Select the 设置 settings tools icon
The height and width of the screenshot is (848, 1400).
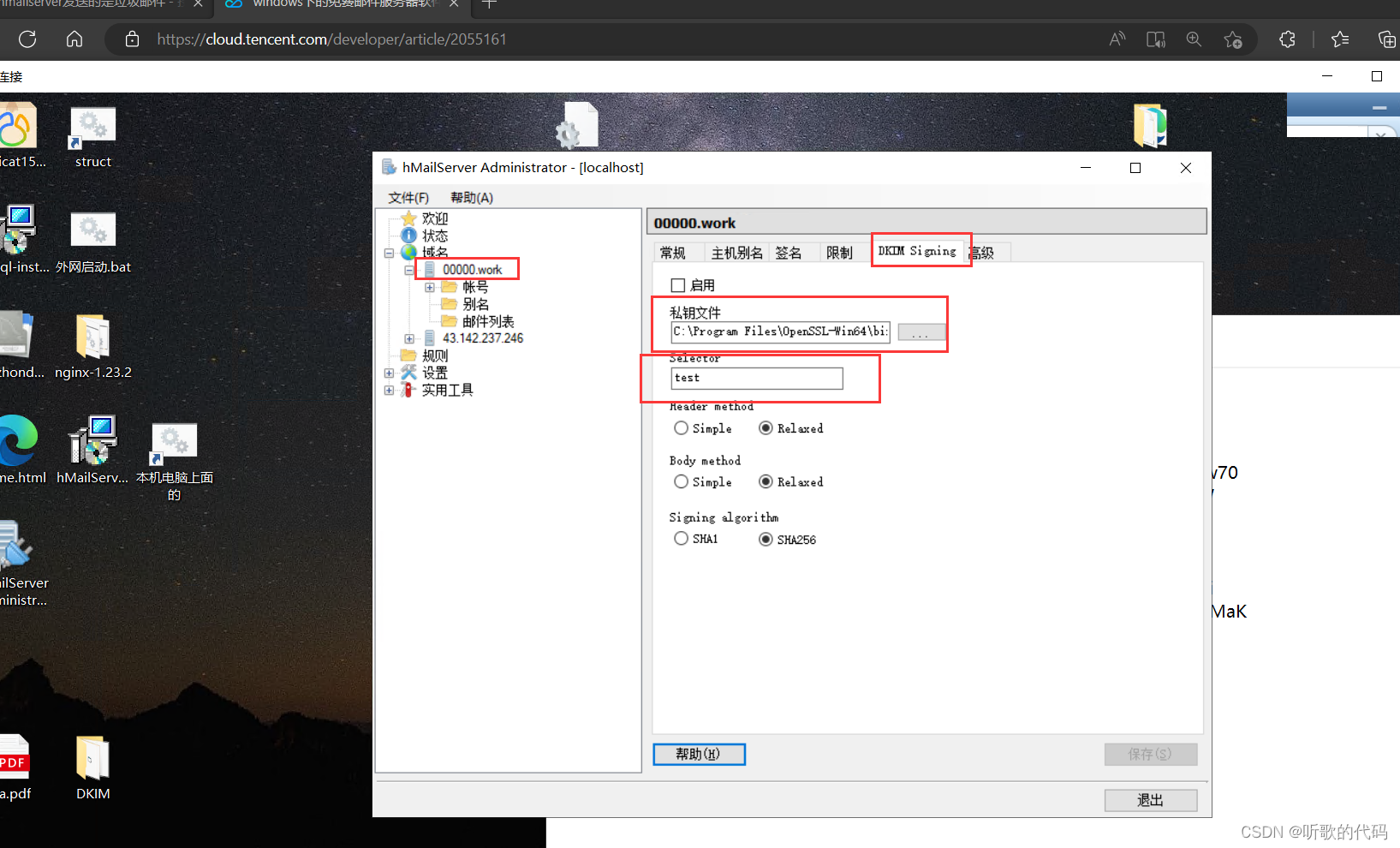[408, 372]
